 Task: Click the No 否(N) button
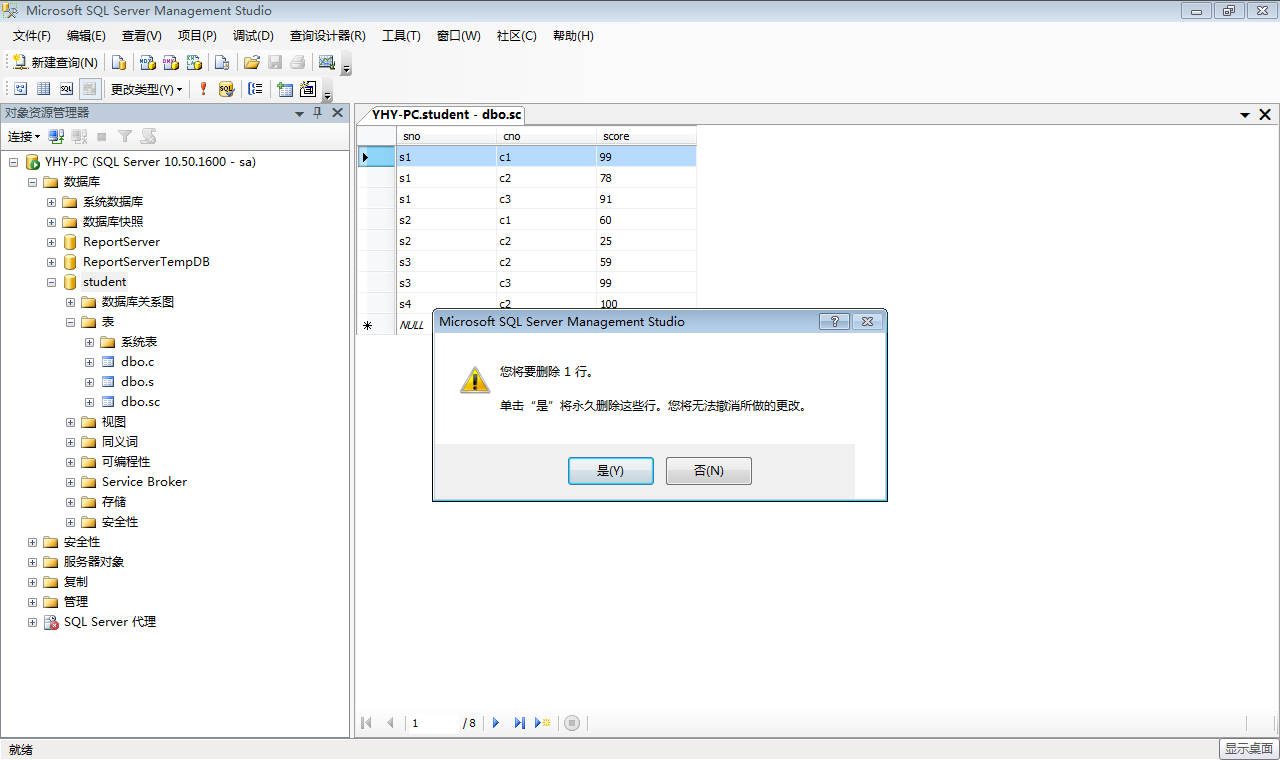click(709, 471)
